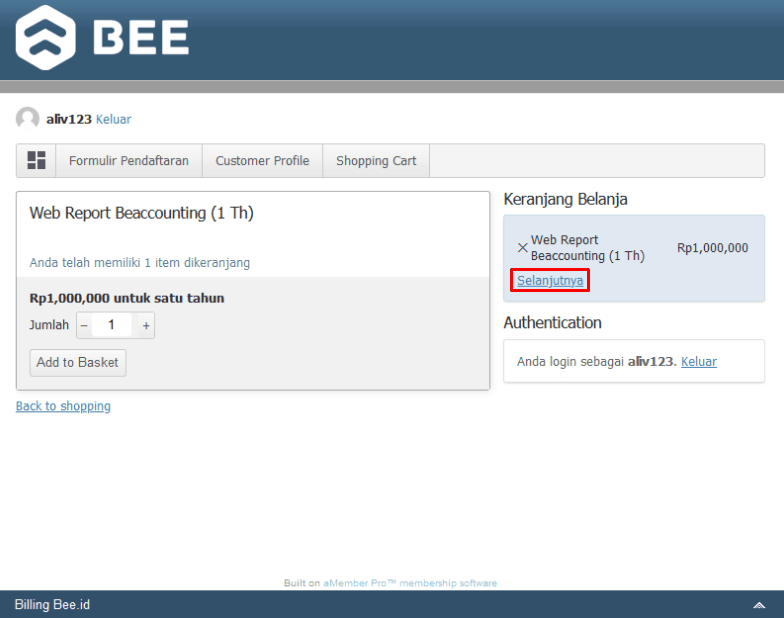Image resolution: width=784 pixels, height=618 pixels.
Task: Click 'Anda telah memiliki 1 item dikeranjang' text
Action: 140,262
